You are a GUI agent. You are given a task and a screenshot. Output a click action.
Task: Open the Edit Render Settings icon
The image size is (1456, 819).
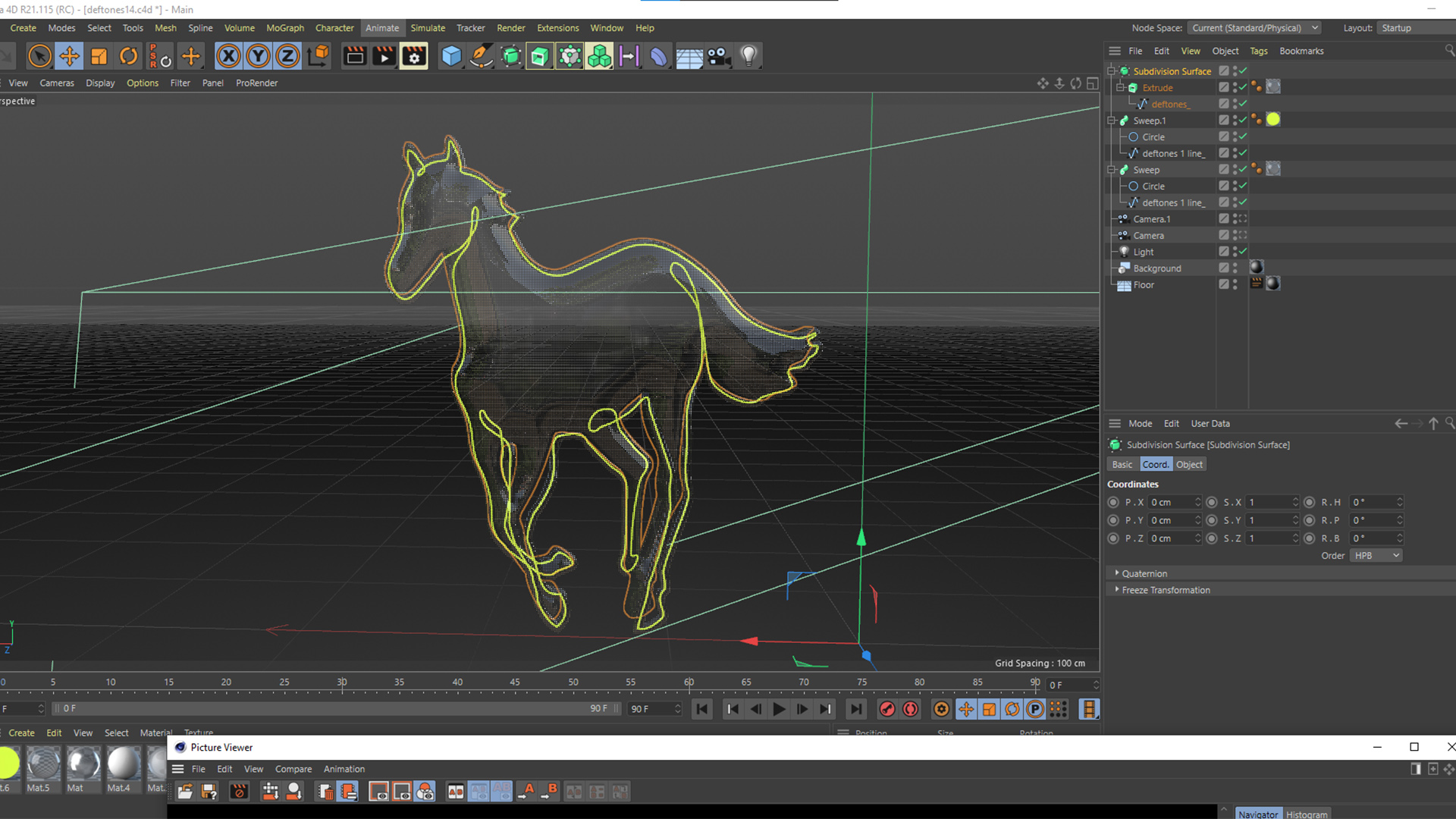click(414, 56)
